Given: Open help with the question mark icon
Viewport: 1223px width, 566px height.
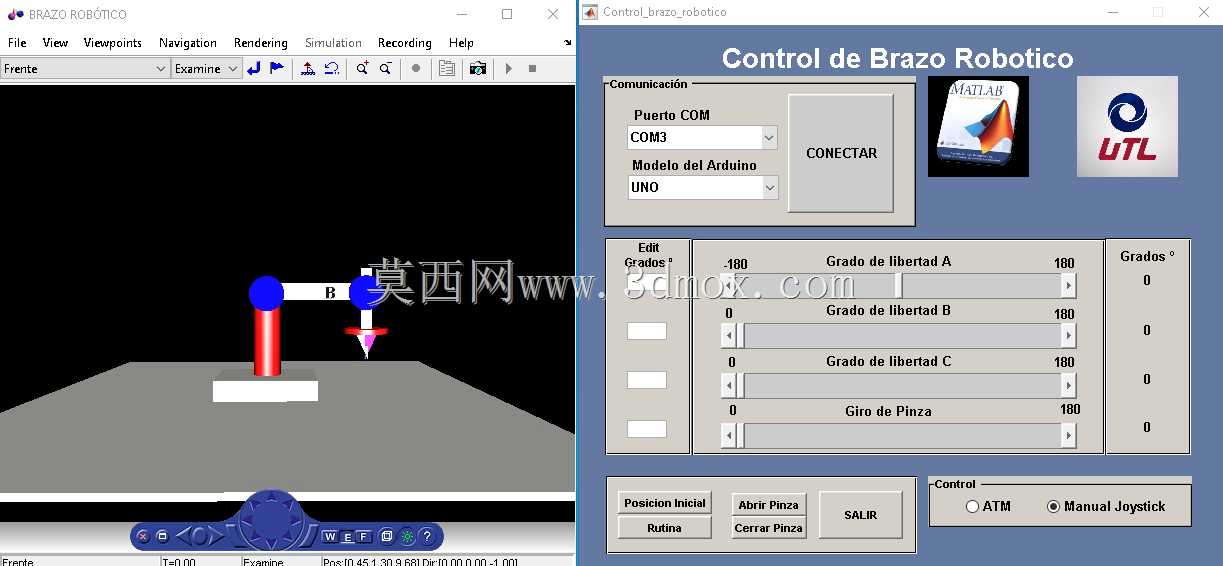Looking at the screenshot, I should [426, 536].
